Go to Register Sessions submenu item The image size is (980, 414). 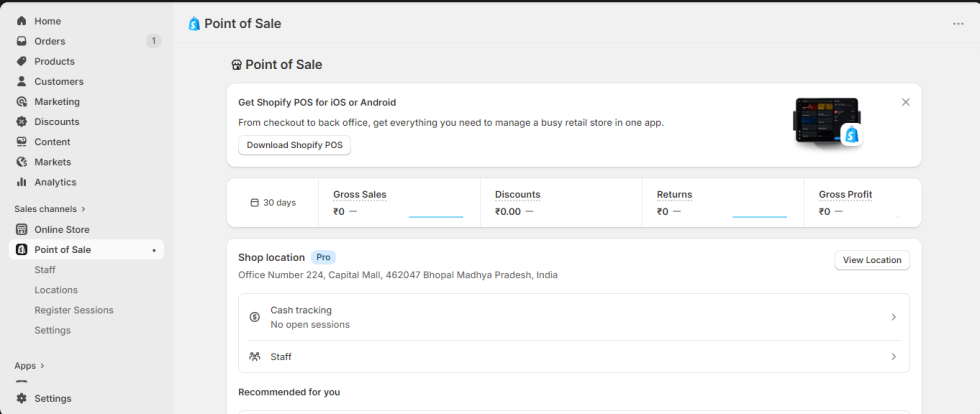click(74, 310)
